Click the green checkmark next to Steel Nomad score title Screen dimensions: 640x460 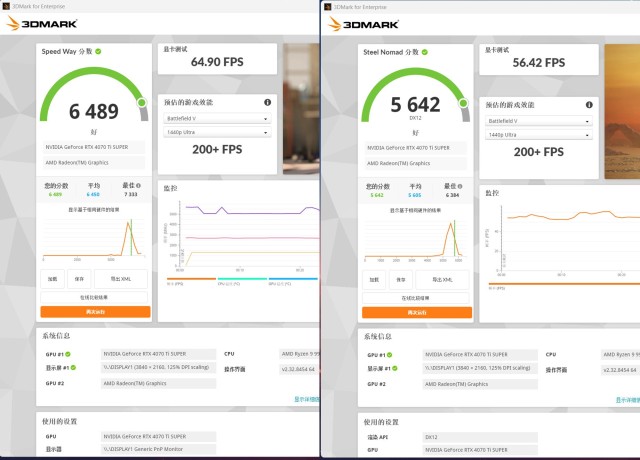423,52
